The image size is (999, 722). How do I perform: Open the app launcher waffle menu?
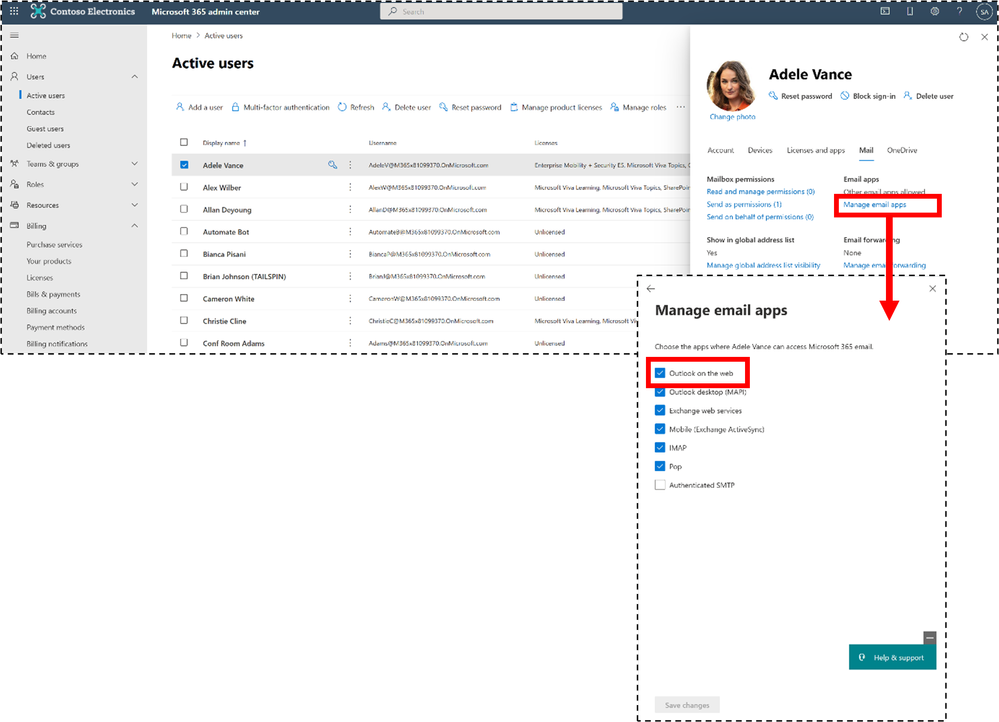click(14, 11)
